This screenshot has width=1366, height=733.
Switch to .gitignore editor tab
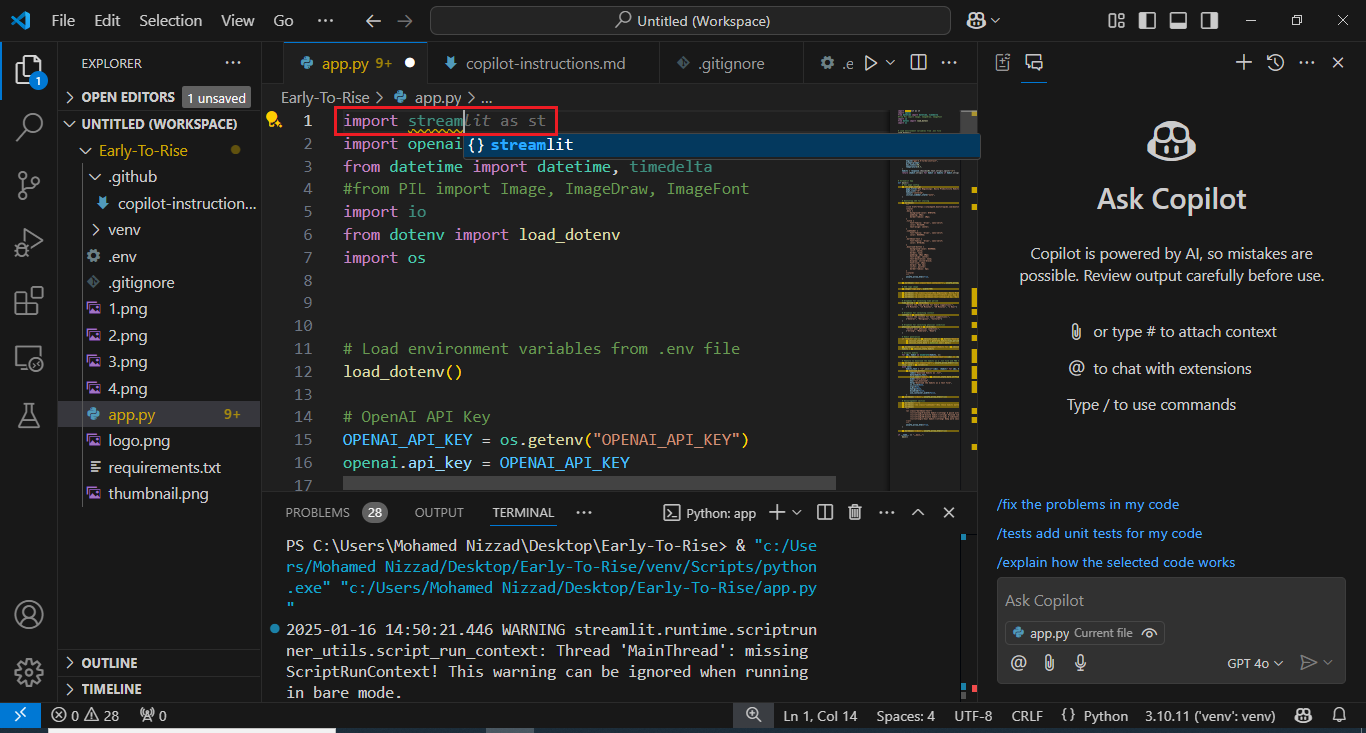click(x=732, y=63)
